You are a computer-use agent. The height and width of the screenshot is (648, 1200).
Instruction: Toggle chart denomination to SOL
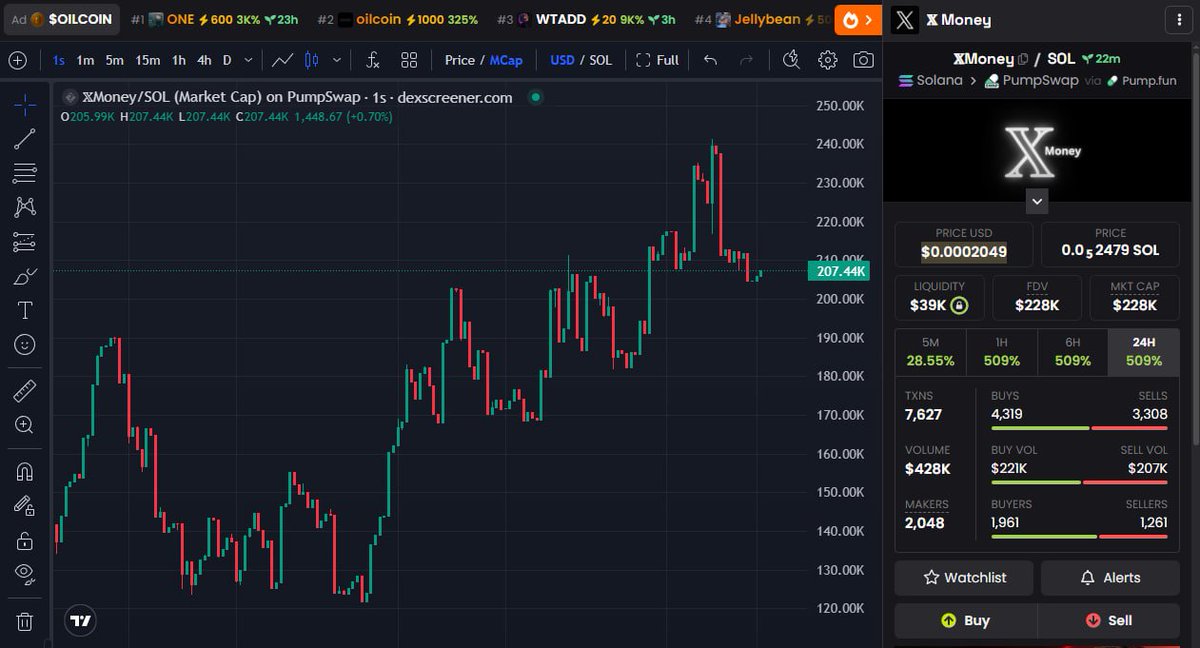(x=600, y=60)
